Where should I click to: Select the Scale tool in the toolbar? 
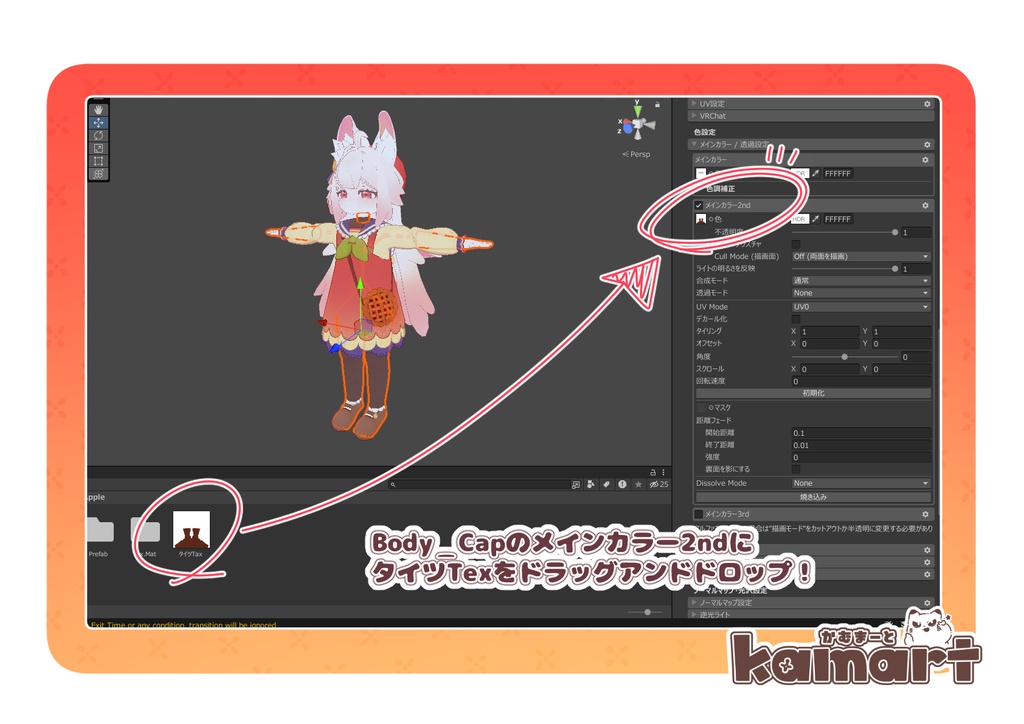pos(99,147)
